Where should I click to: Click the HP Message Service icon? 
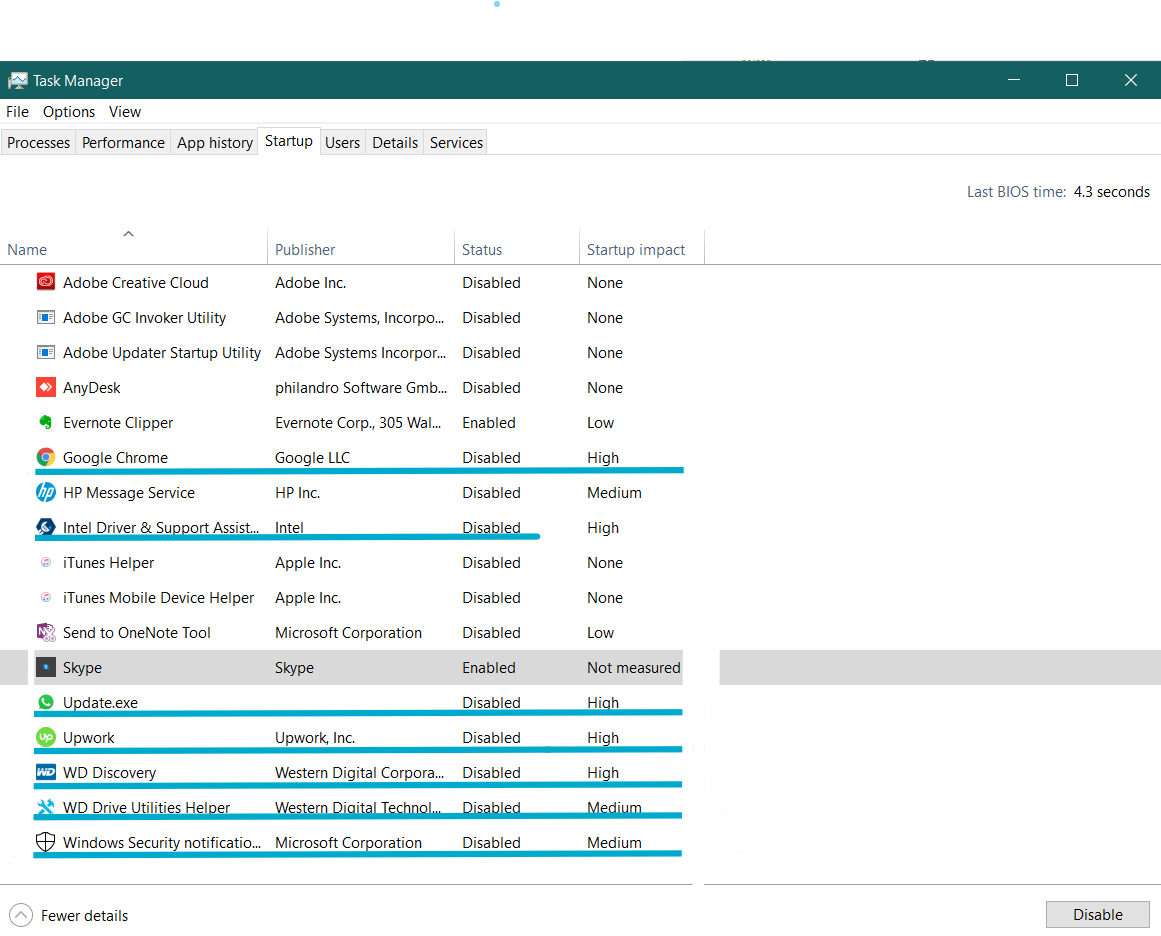point(45,492)
